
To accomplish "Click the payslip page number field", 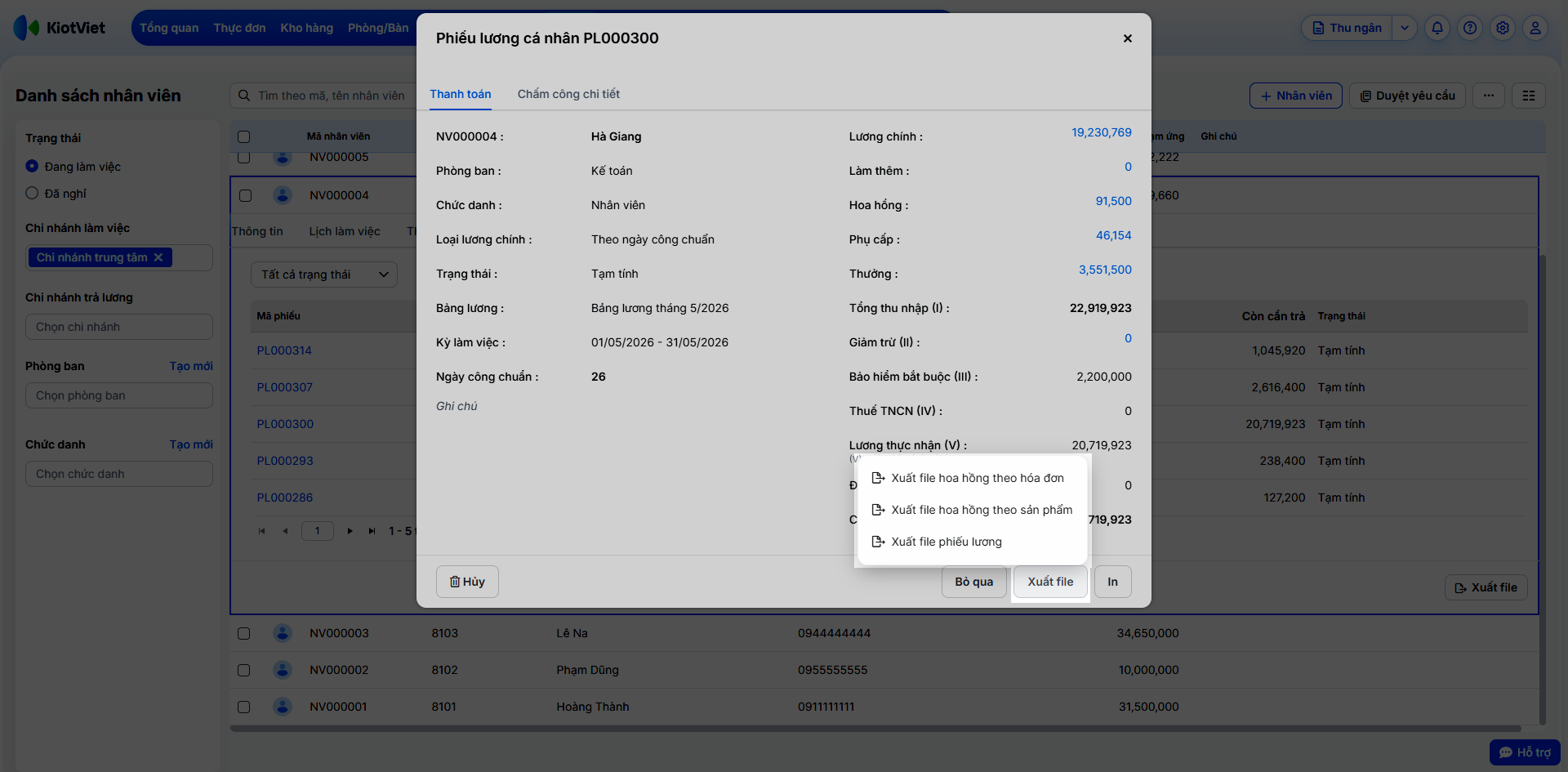I will click(x=318, y=531).
